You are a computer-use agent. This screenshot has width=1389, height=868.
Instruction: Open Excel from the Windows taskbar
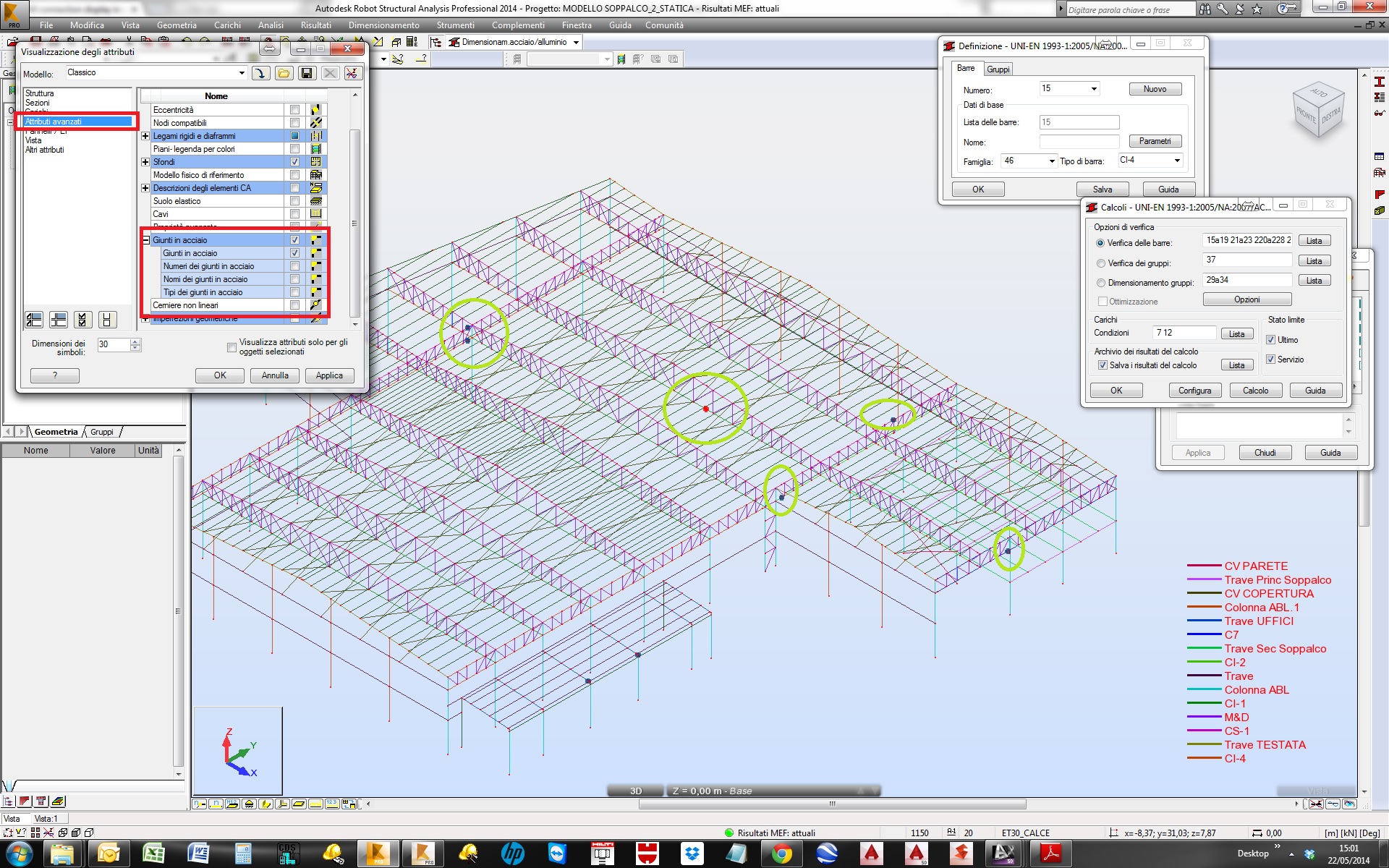point(153,854)
